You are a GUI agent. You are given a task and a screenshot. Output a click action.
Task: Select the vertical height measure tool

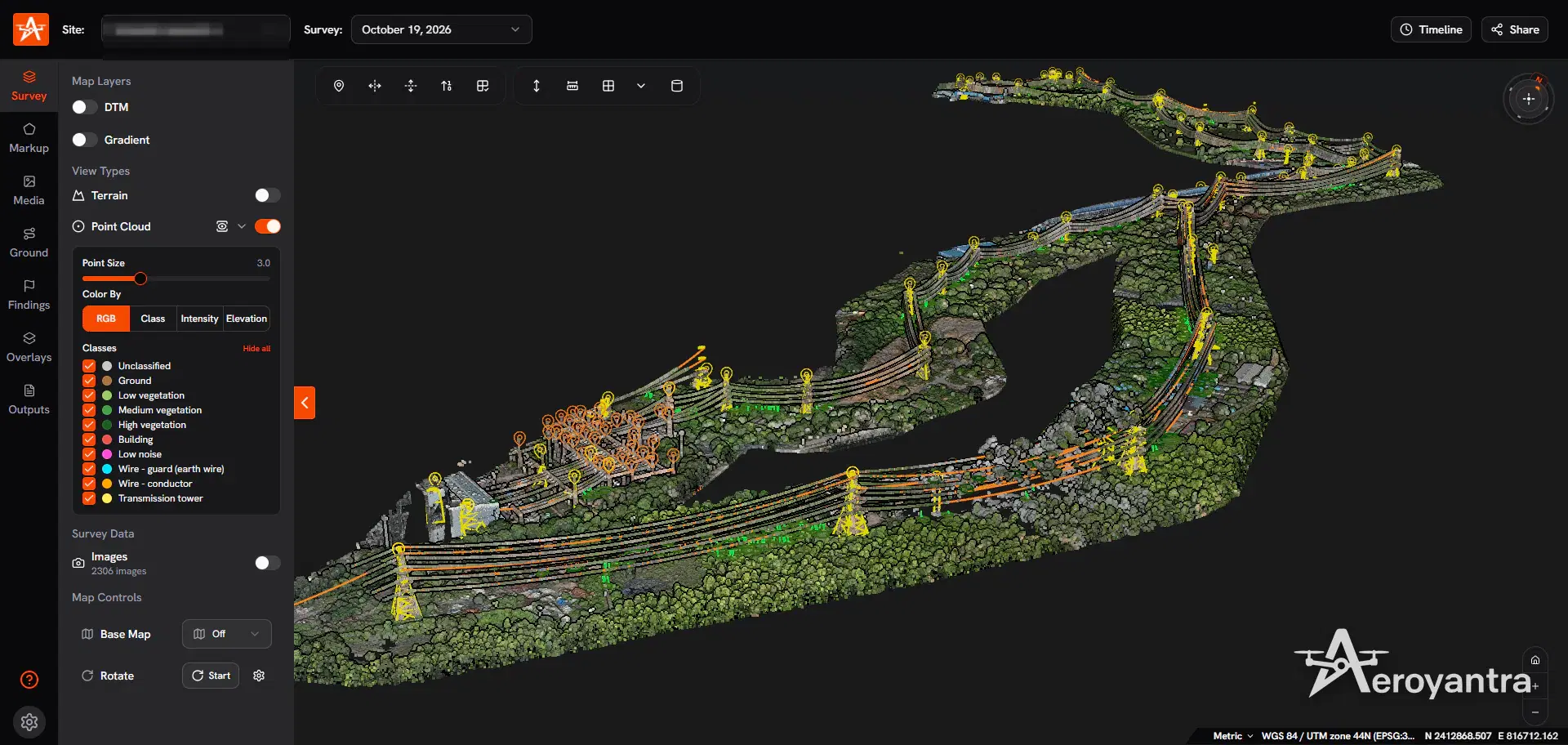point(537,86)
